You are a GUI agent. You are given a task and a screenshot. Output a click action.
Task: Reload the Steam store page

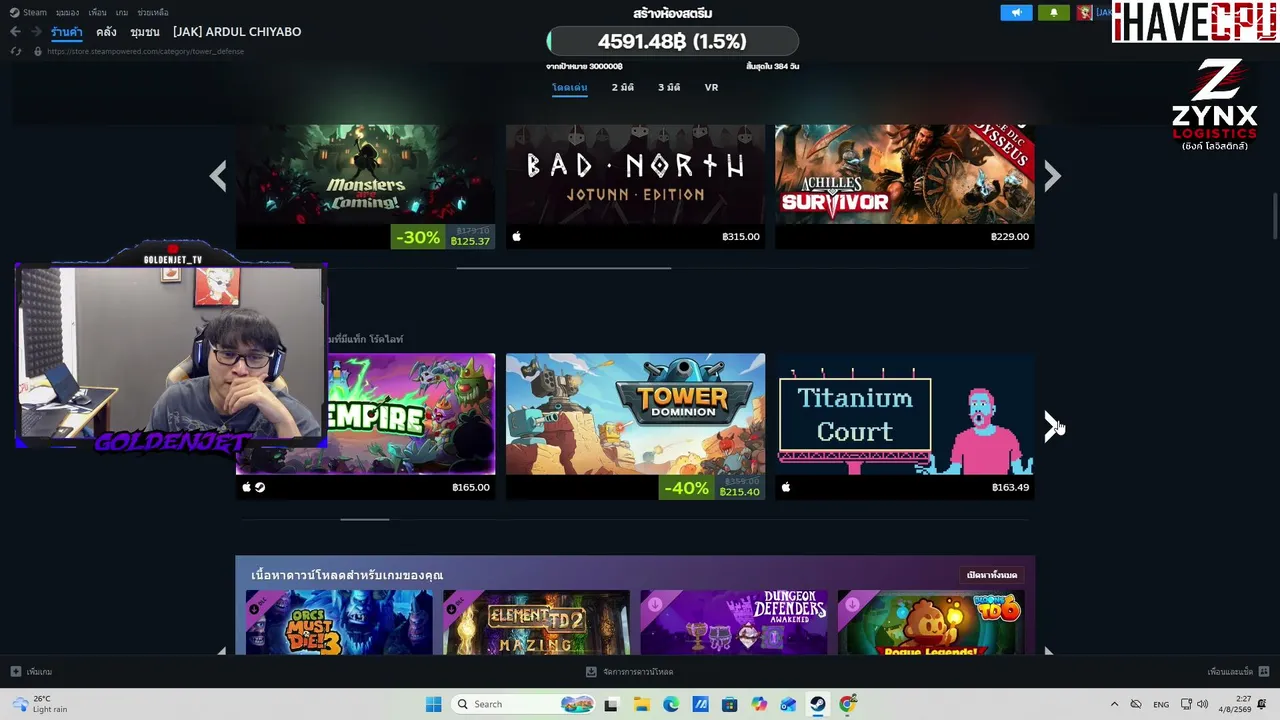coord(15,51)
